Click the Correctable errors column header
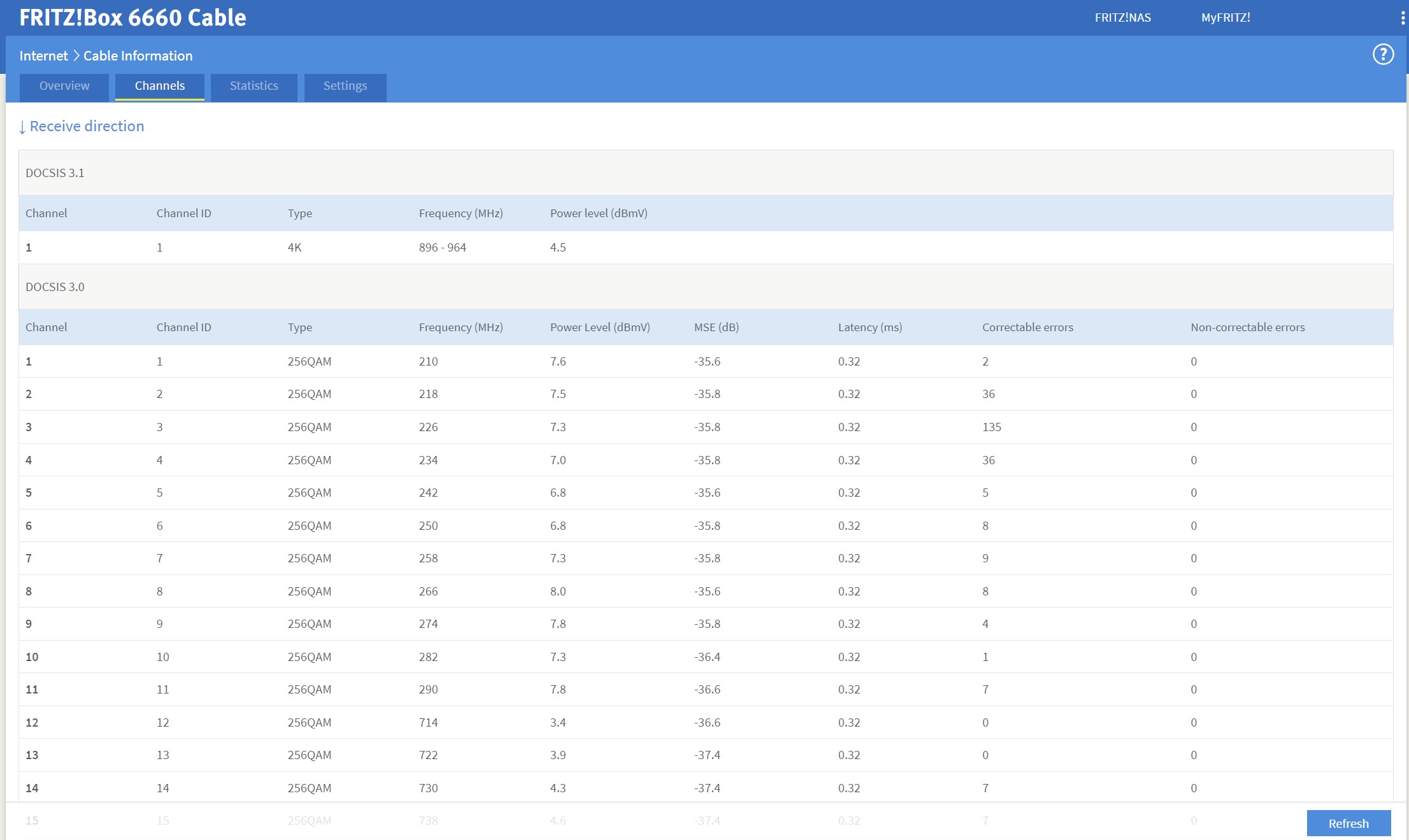Screen dimensions: 1409x840 point(1027,327)
